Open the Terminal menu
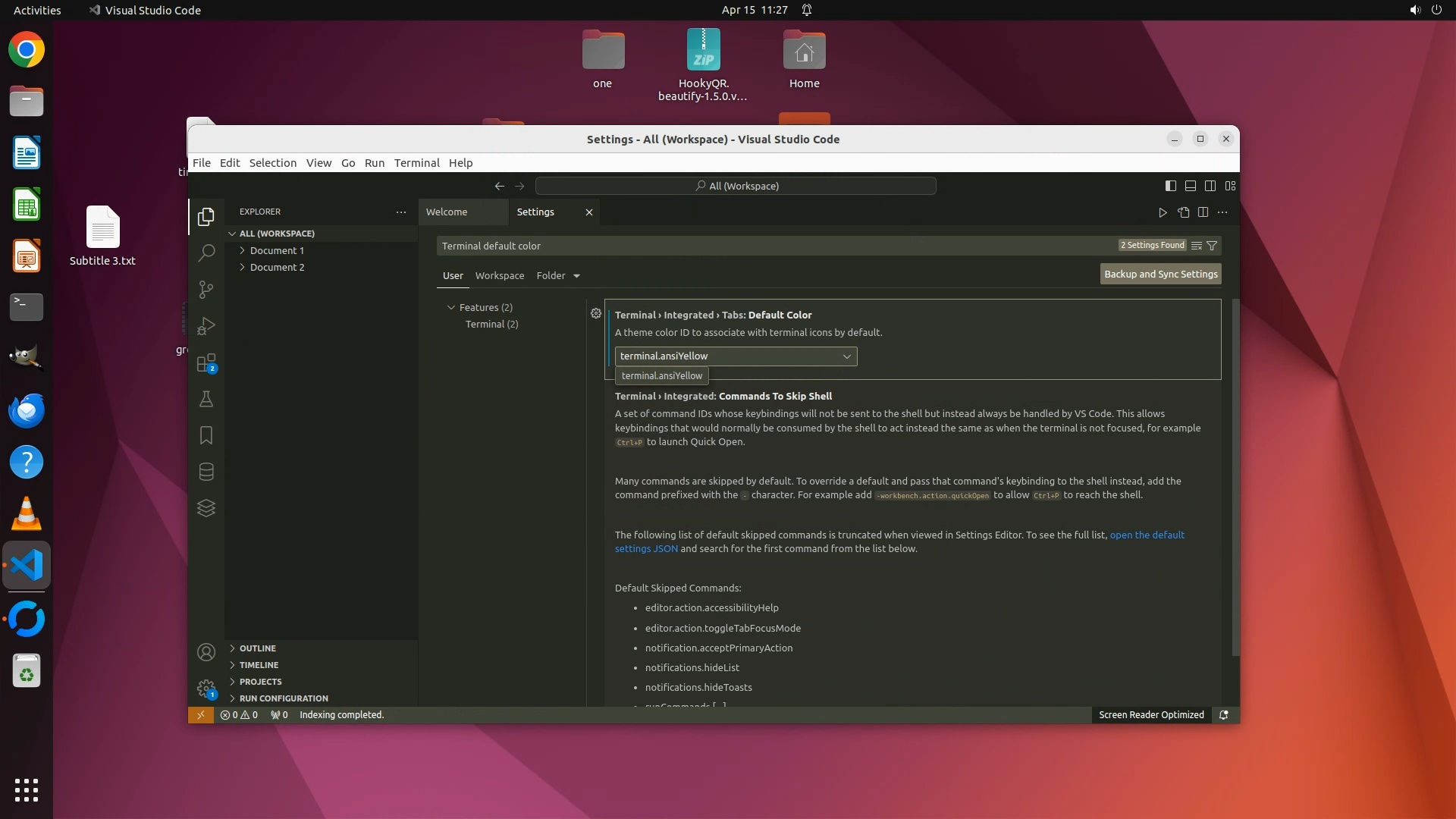 [x=416, y=163]
